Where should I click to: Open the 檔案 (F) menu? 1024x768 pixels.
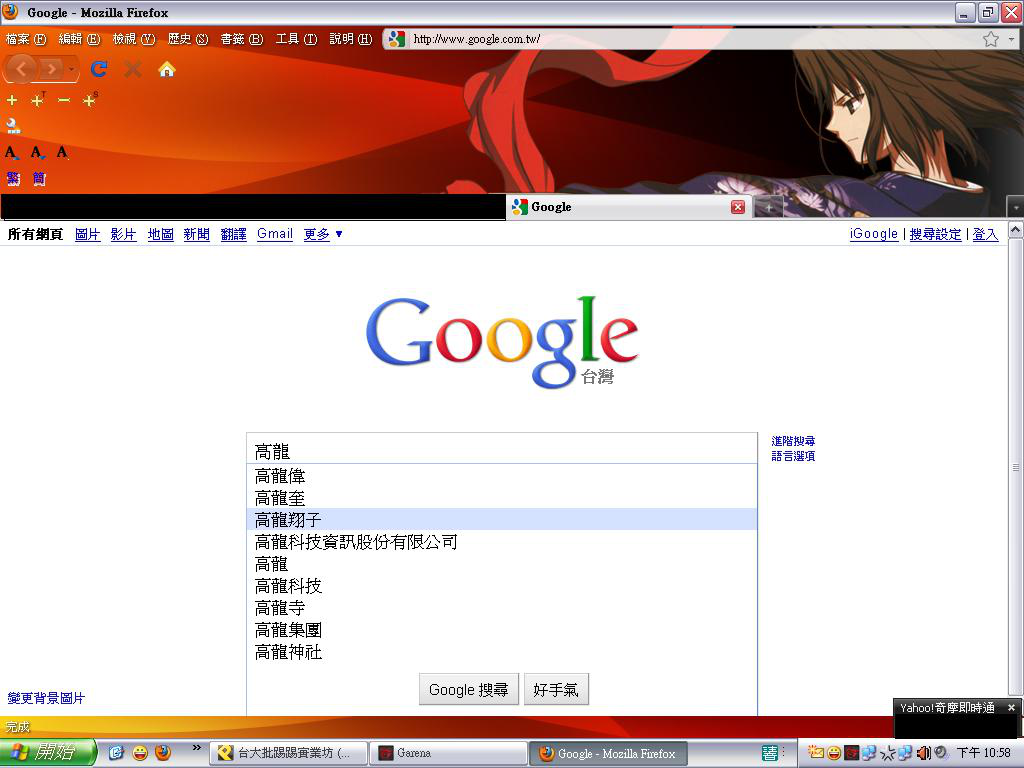[x=26, y=39]
